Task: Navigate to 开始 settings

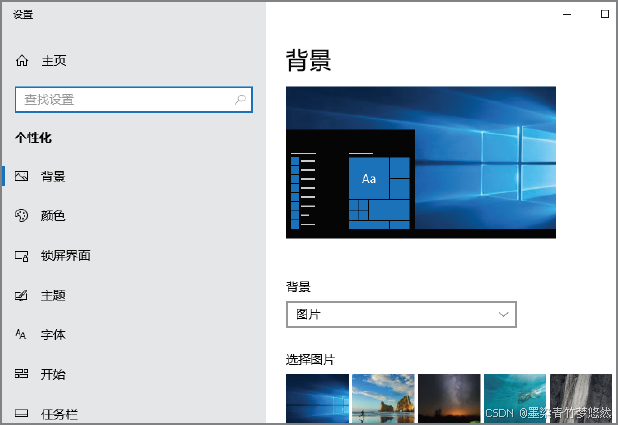Action: pos(53,374)
